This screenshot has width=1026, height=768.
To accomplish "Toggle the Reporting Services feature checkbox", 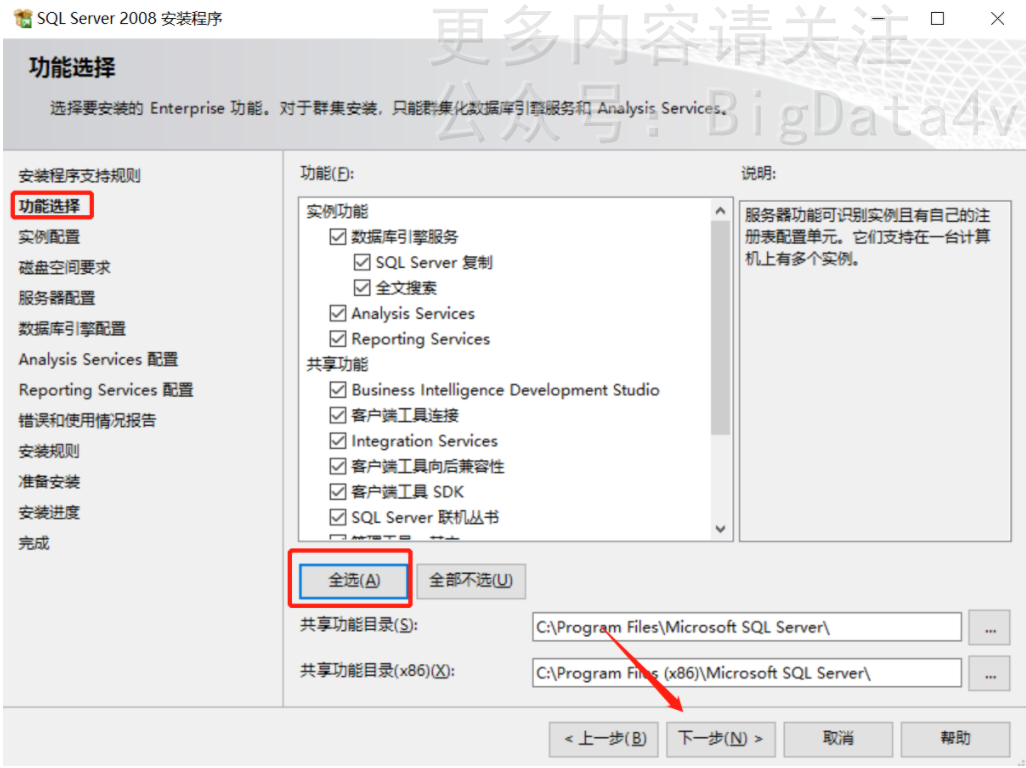I will (x=338, y=339).
